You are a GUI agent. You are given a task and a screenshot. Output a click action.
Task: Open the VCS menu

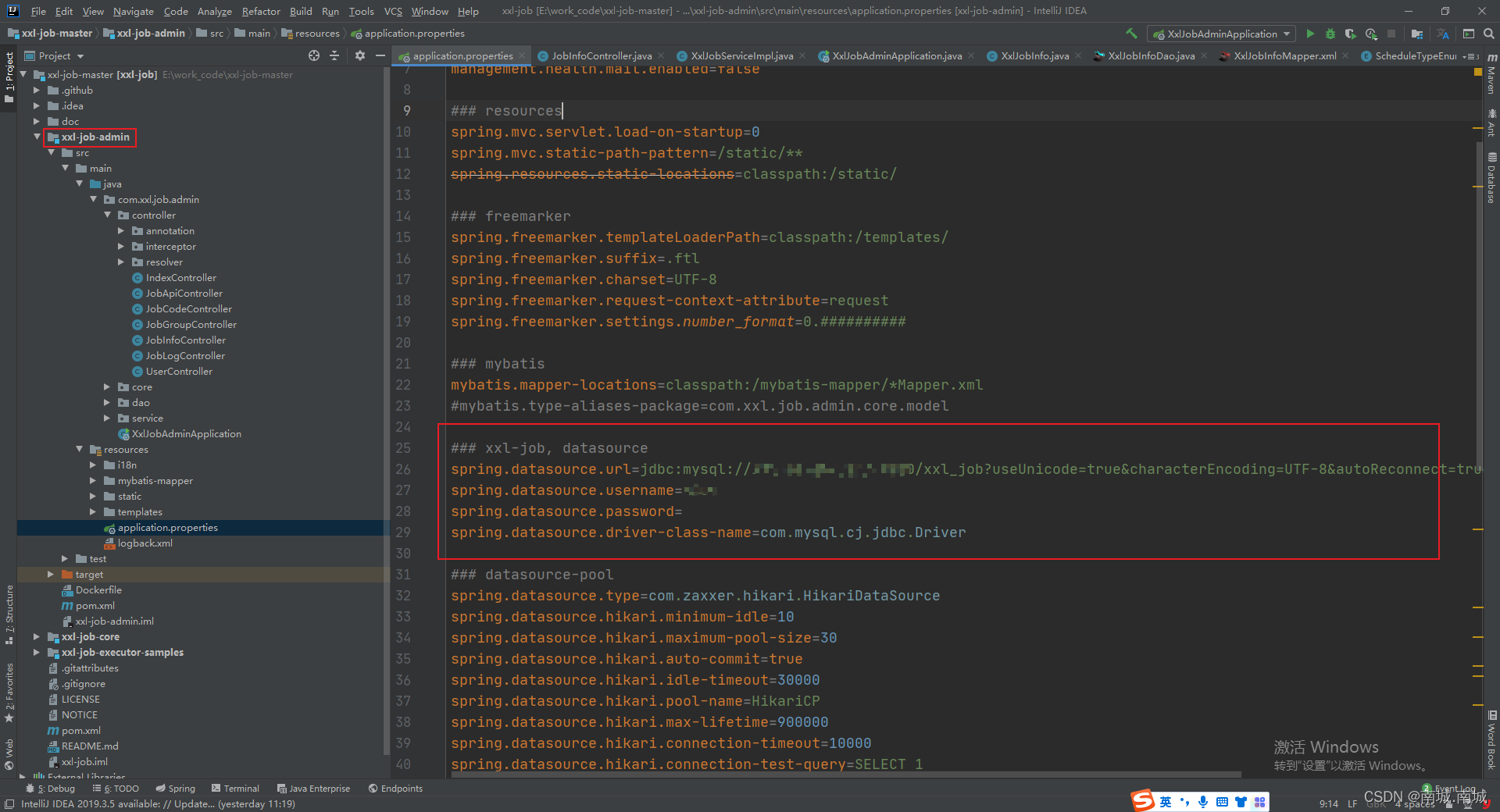coord(393,11)
